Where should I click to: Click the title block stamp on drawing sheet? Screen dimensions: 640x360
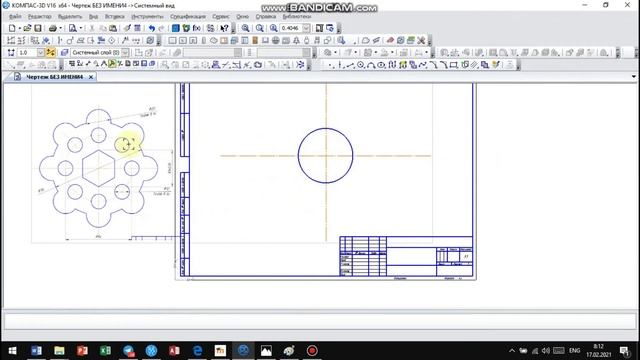406,256
